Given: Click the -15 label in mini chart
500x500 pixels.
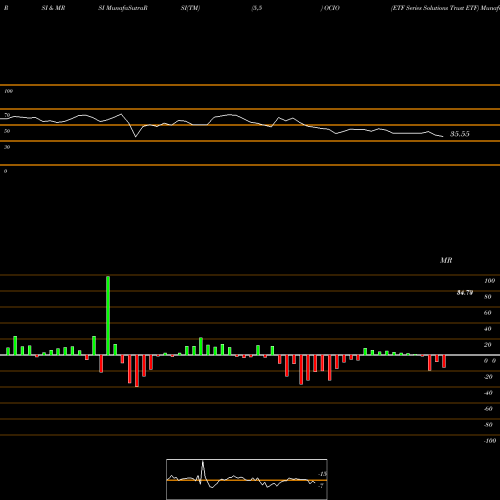Looking at the screenshot, I should pyautogui.click(x=322, y=474).
